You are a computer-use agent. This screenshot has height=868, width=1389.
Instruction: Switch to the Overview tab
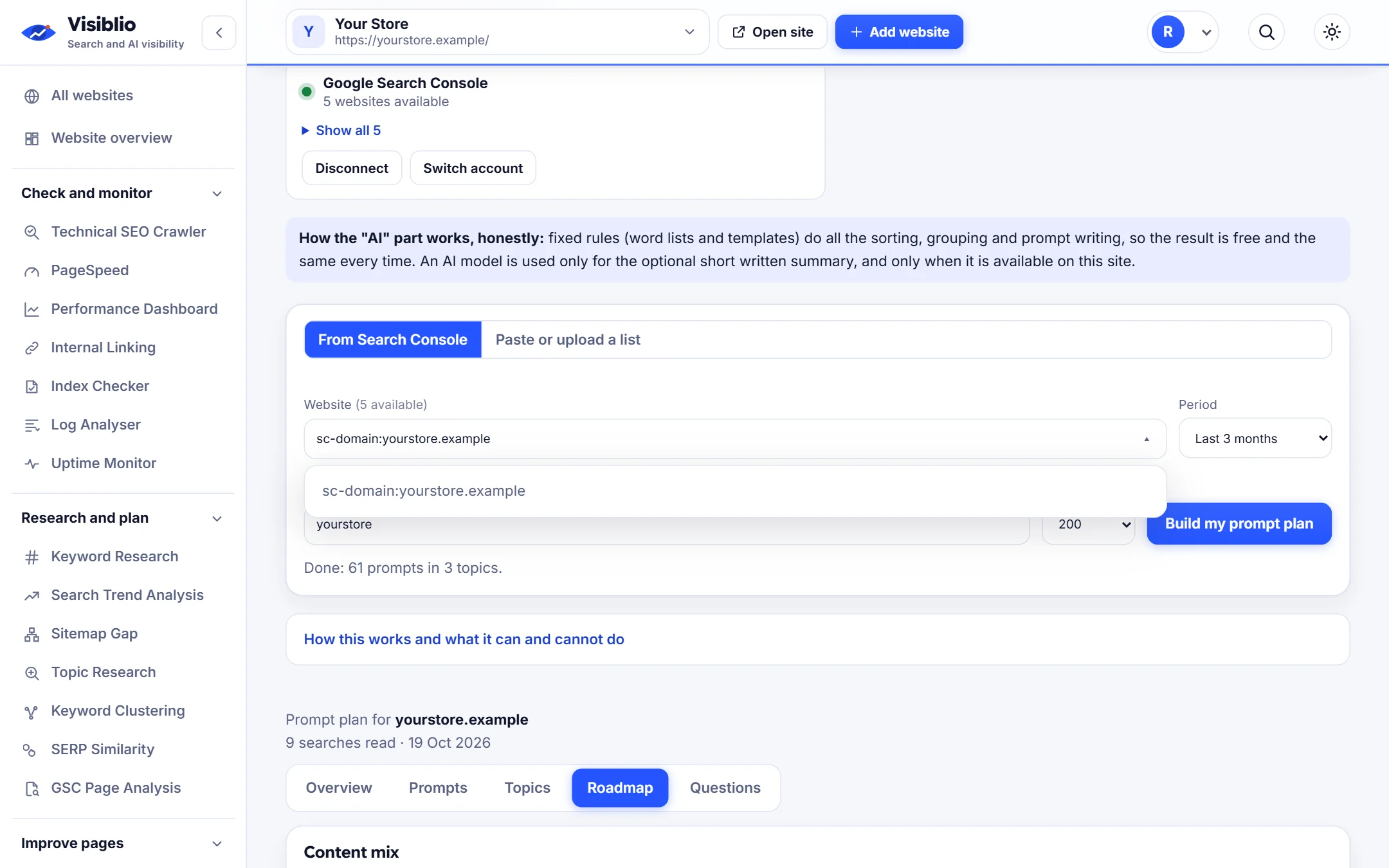pos(339,788)
